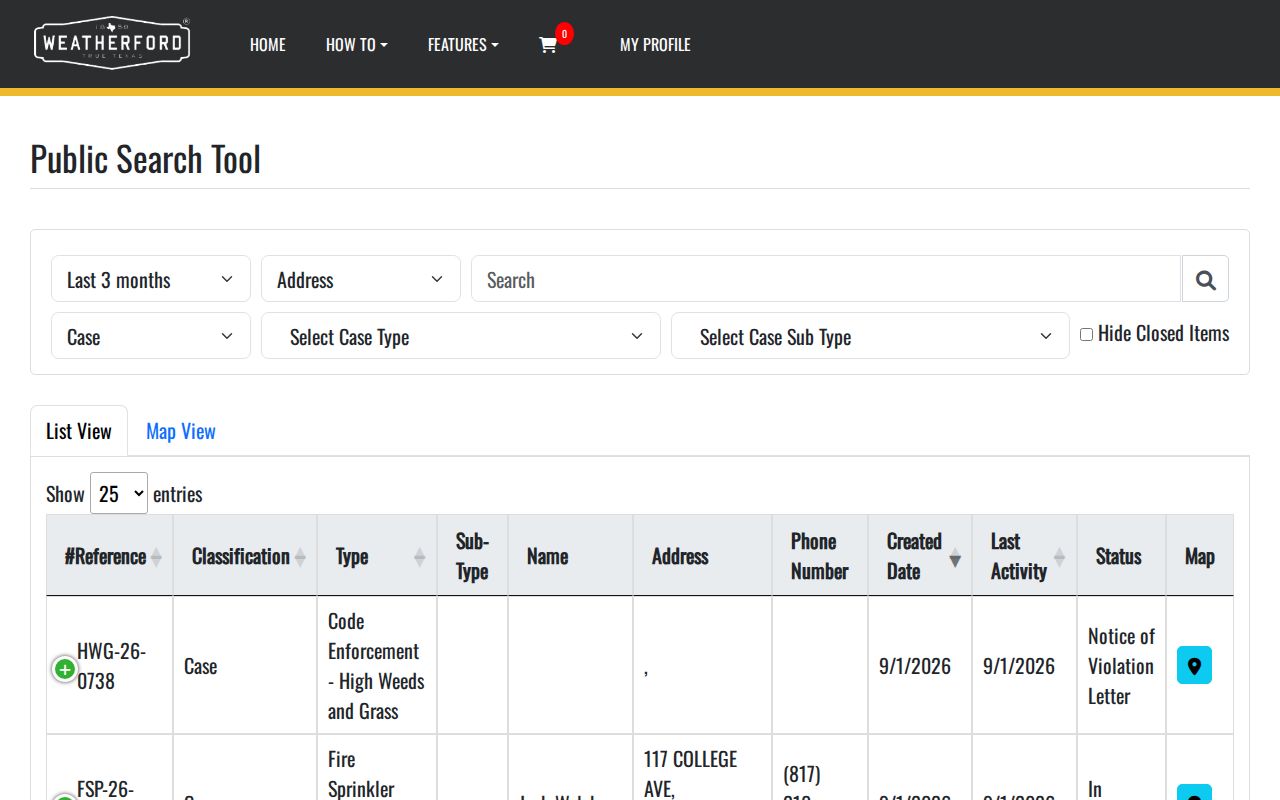Image resolution: width=1280 pixels, height=800 pixels.
Task: Sort by Last Activity arrows
Action: click(x=1060, y=557)
